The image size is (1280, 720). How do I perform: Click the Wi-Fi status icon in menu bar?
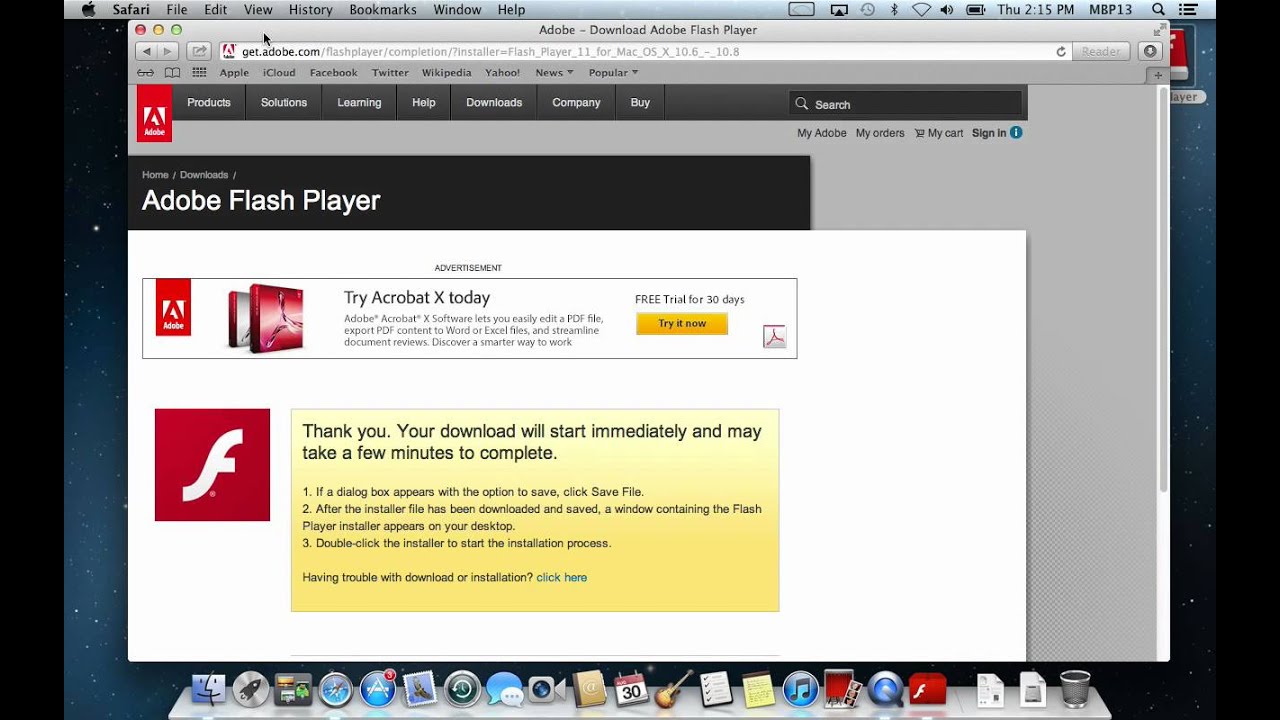click(x=921, y=9)
